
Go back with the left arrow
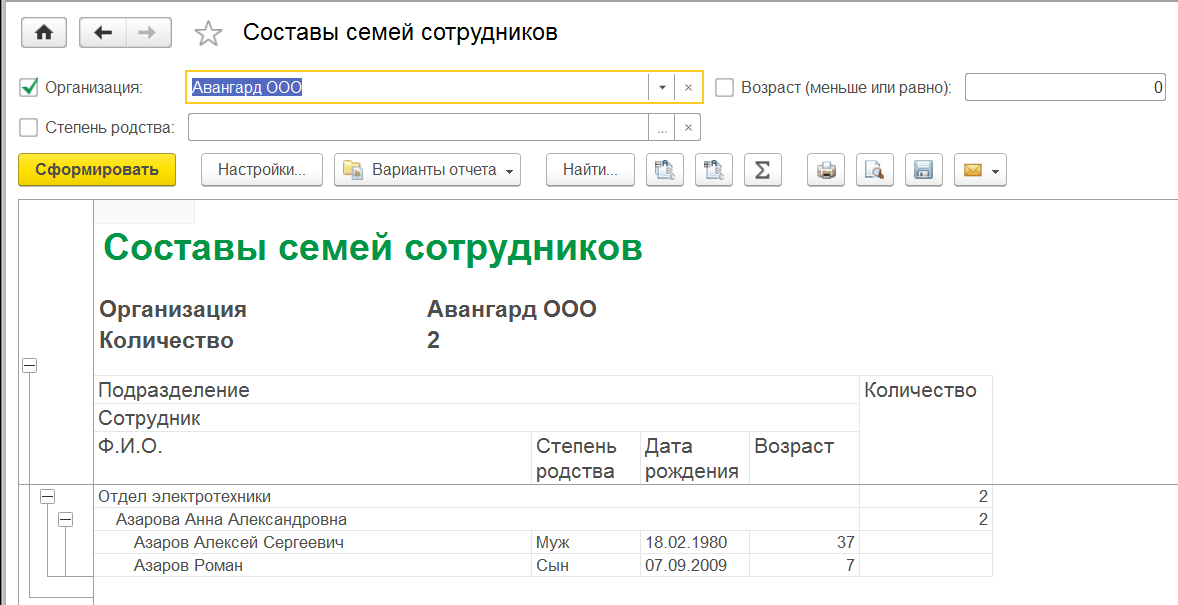[102, 33]
